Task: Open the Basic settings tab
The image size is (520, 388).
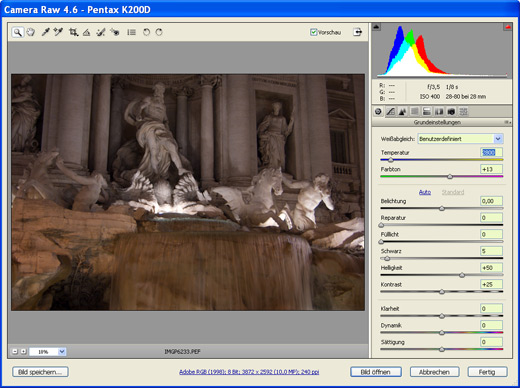Action: [x=378, y=111]
